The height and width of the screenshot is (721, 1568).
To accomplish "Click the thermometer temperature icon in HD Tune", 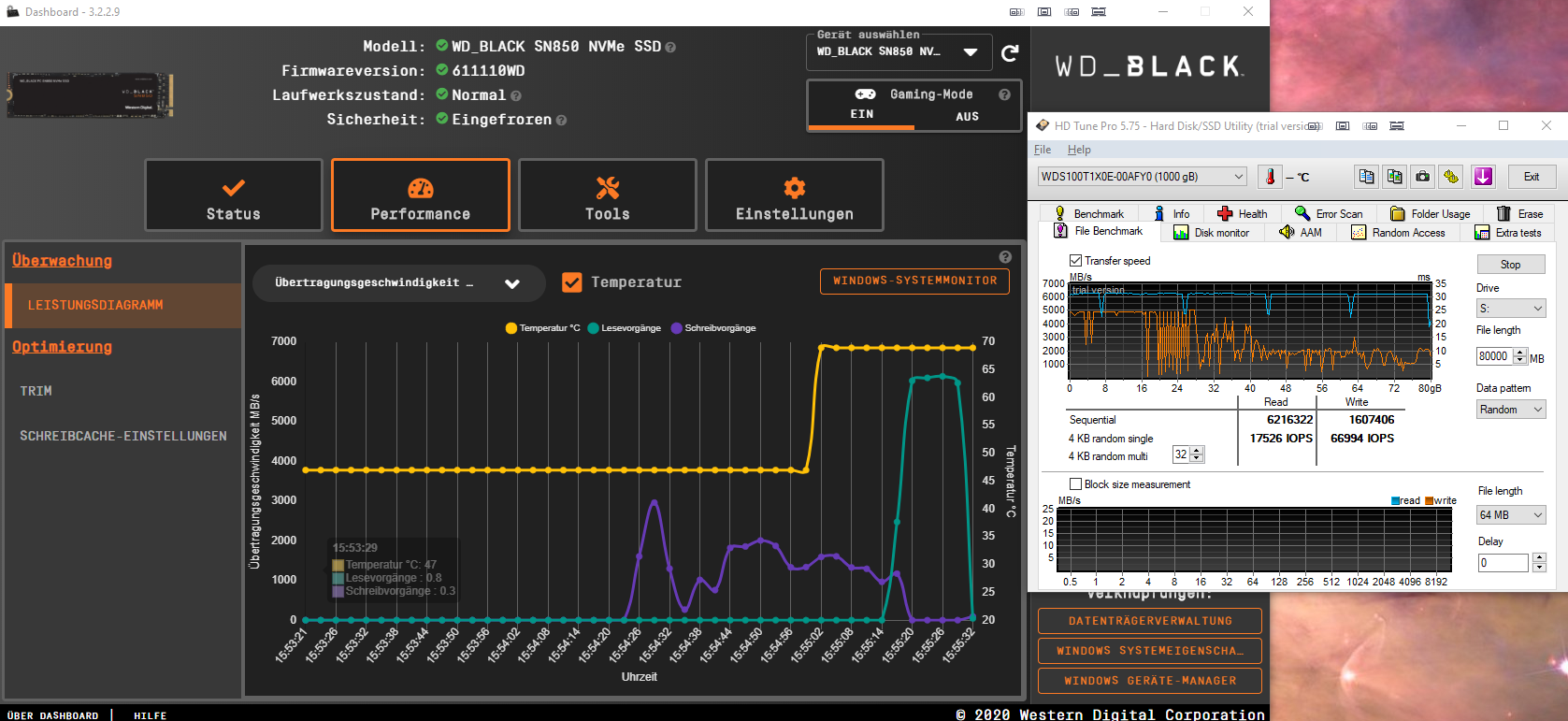I will pyautogui.click(x=1270, y=177).
